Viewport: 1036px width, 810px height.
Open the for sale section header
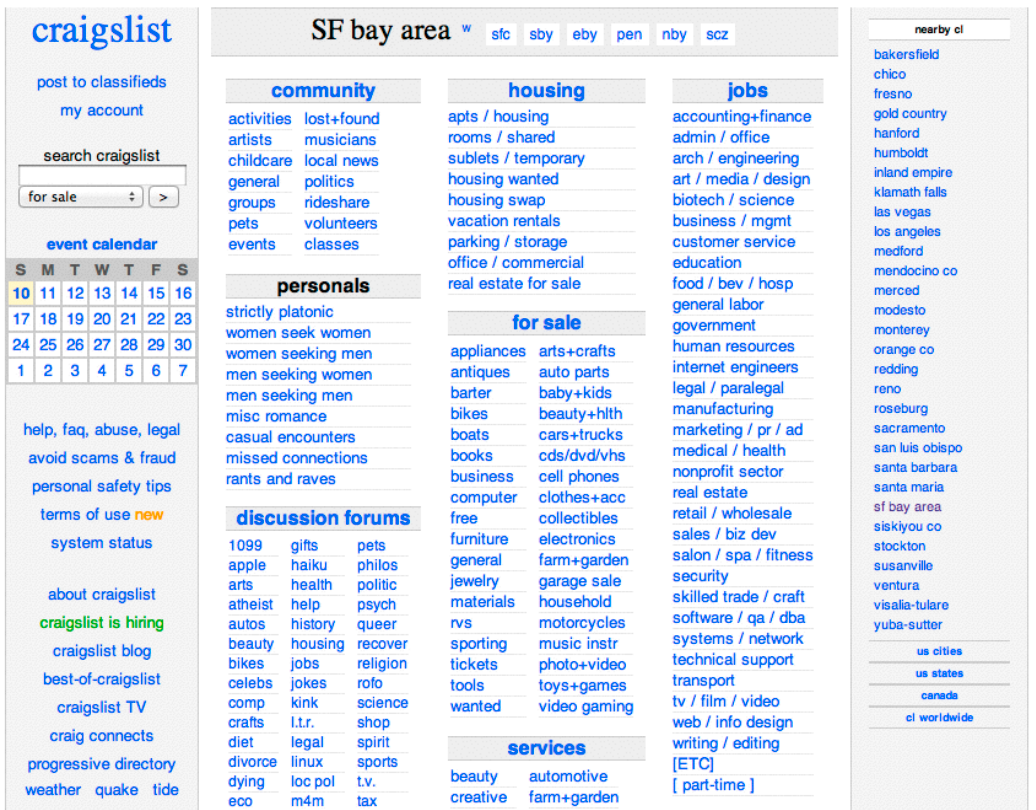click(546, 323)
